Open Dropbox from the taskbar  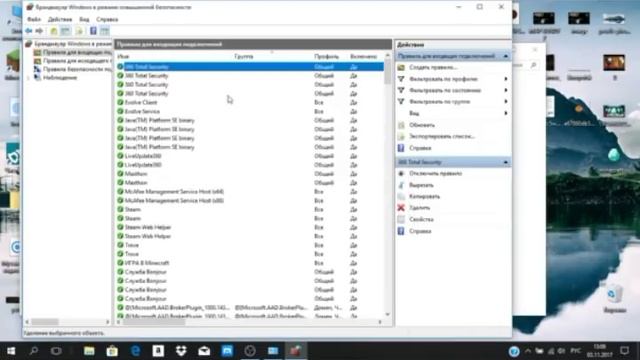click(x=181, y=351)
